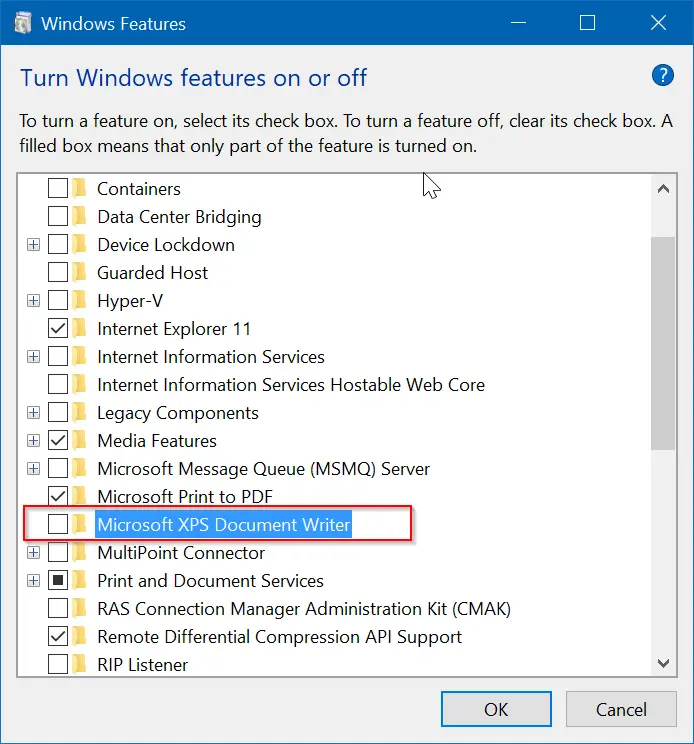Screen dimensions: 694x744
Task: Click the Windows Features title bar icon
Action: click(22, 23)
